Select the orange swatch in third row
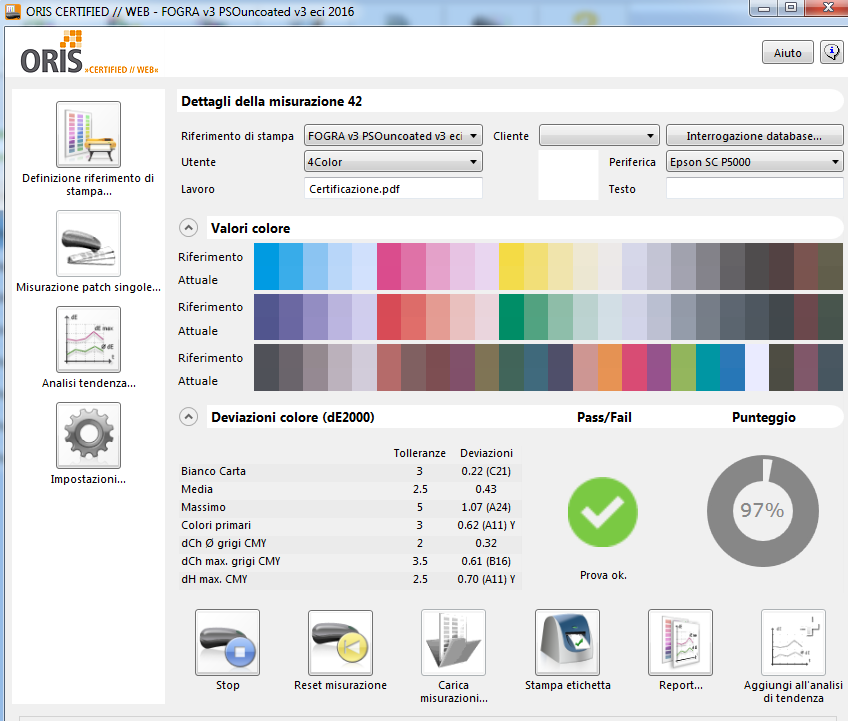The height and width of the screenshot is (721, 848). [610, 367]
